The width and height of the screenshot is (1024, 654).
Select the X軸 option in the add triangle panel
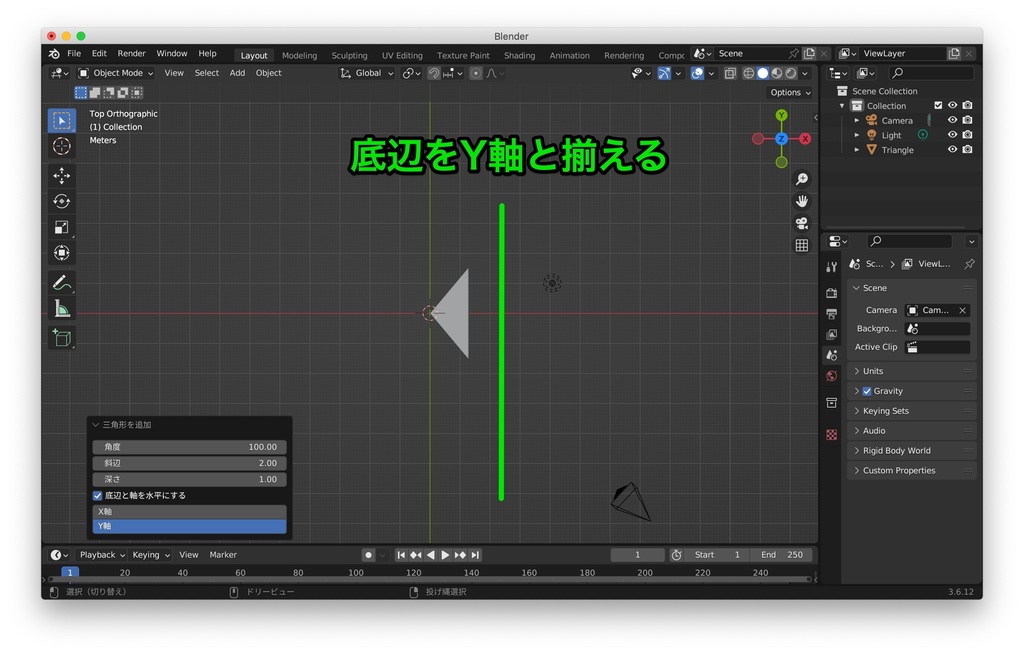pyautogui.click(x=189, y=511)
